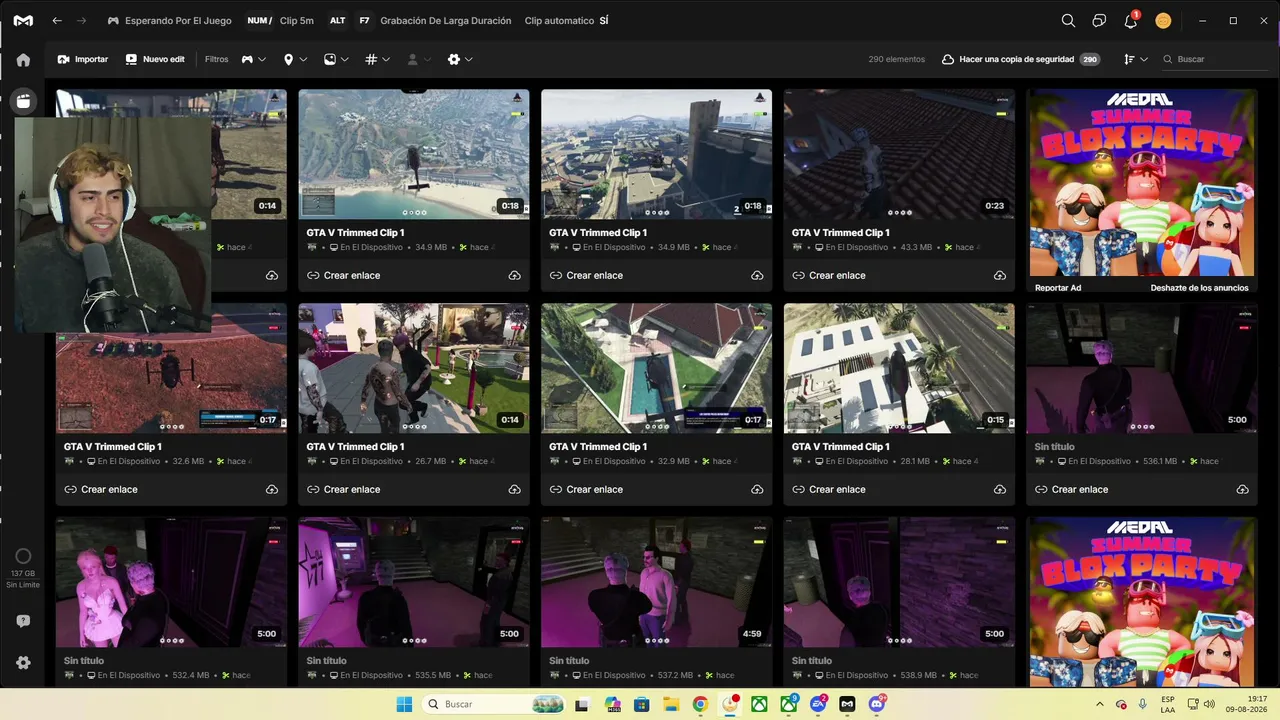Screen dimensions: 1280x720
Task: Click the microphone tray icon
Action: tap(1143, 704)
